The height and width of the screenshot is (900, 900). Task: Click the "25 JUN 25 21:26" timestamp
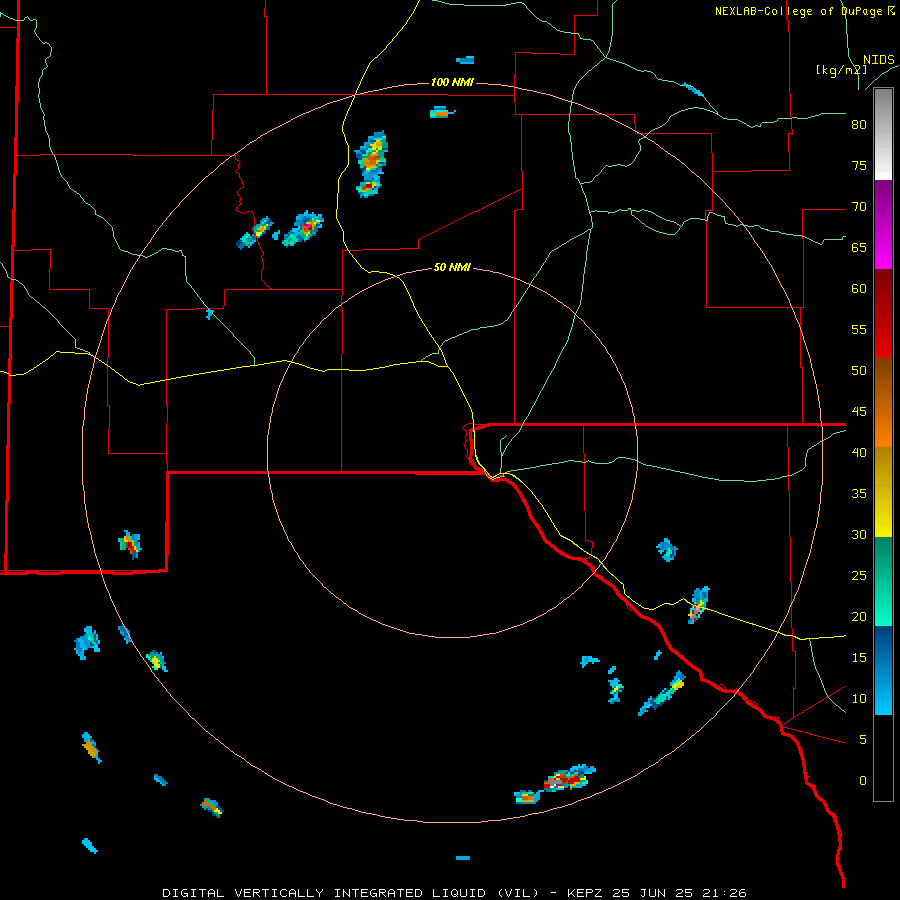tap(680, 893)
